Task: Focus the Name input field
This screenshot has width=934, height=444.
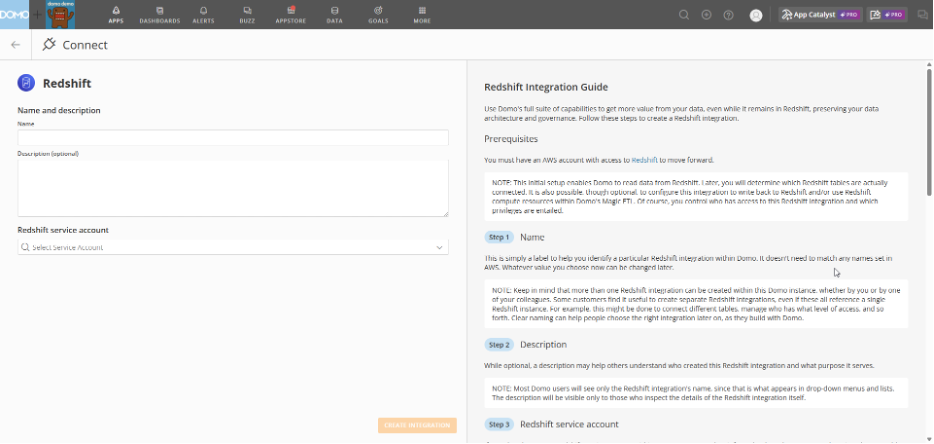Action: tap(233, 138)
